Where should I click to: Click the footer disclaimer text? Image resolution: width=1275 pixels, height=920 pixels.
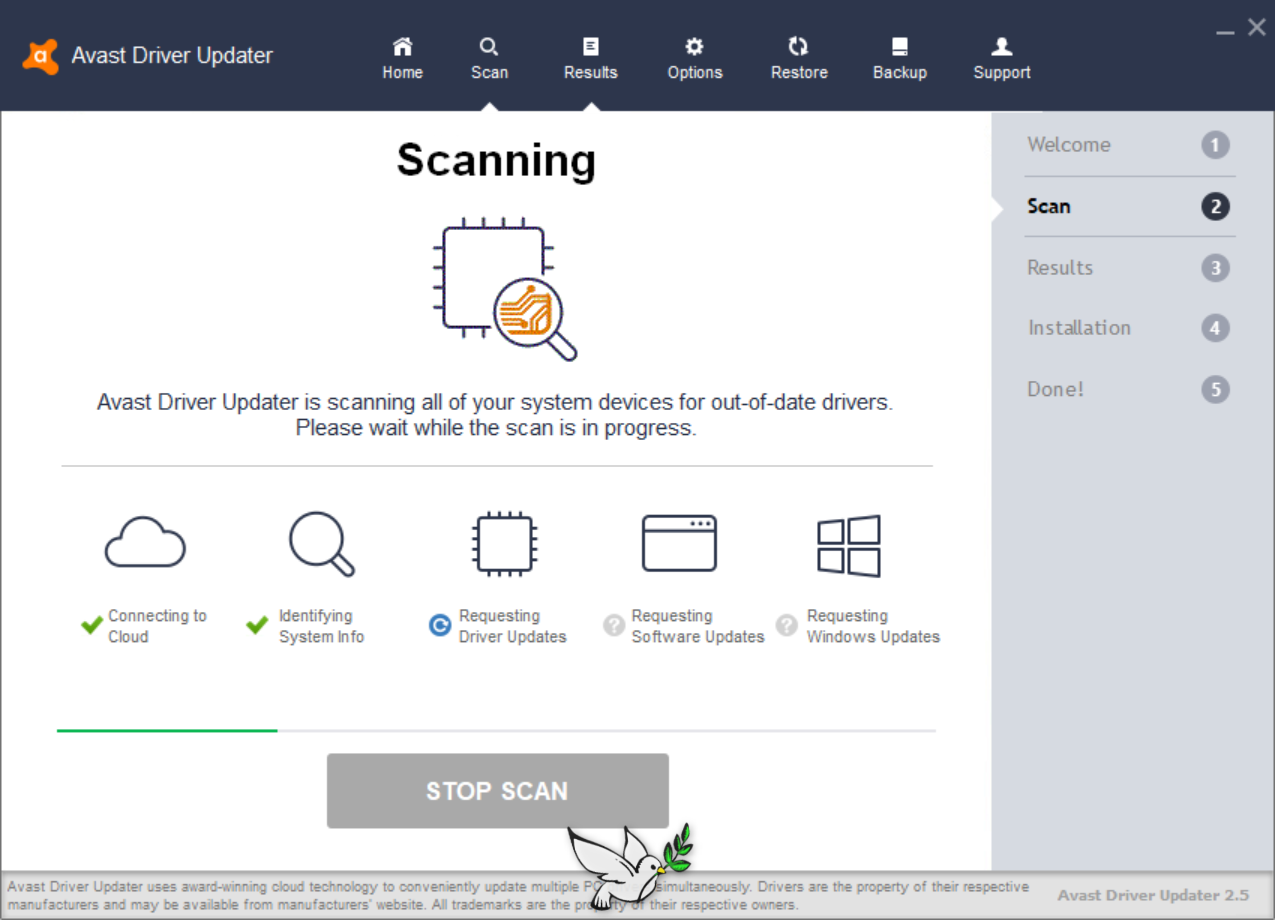tap(518, 895)
